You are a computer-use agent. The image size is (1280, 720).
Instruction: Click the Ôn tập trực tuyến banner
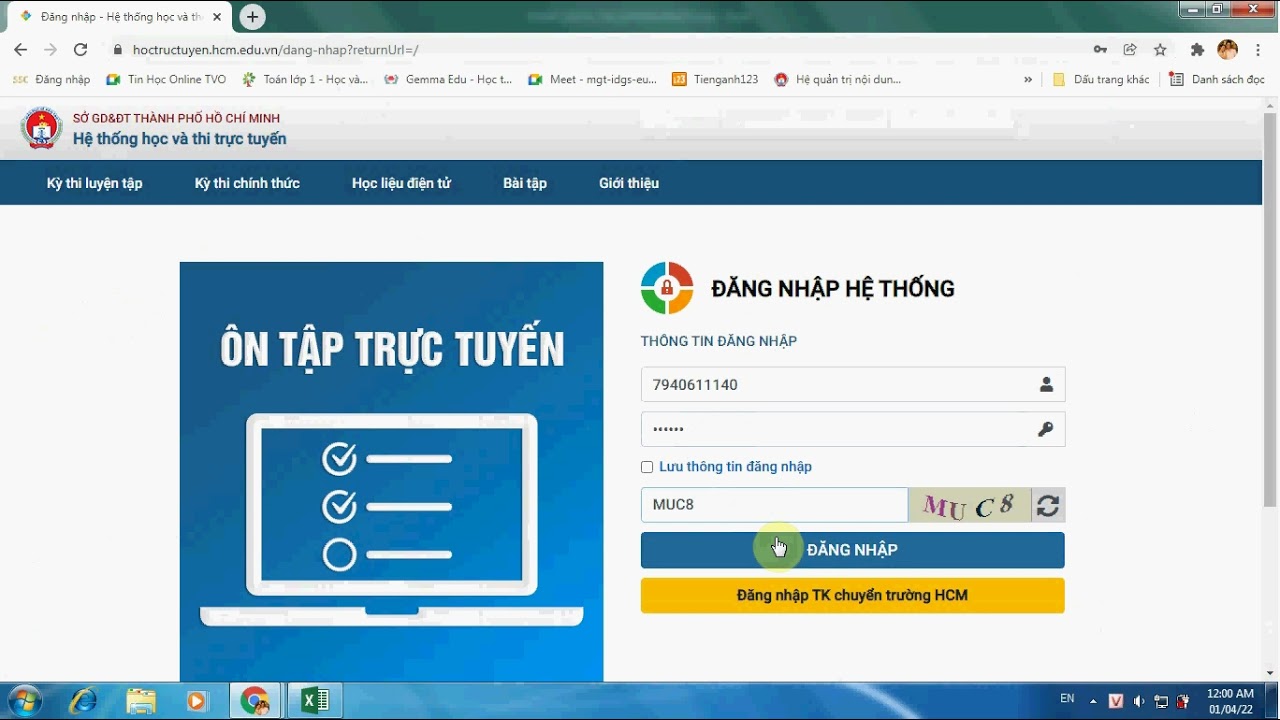click(x=391, y=472)
